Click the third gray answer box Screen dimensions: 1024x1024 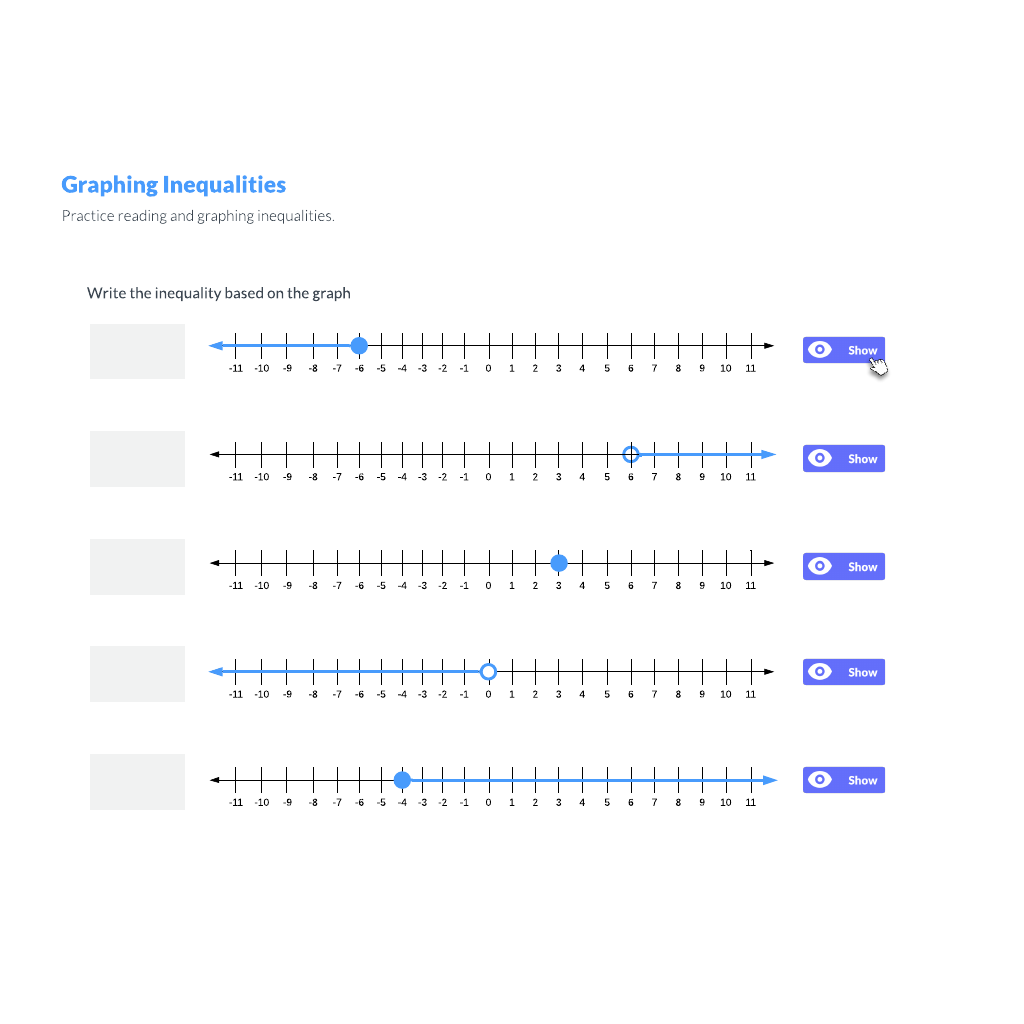[x=137, y=567]
